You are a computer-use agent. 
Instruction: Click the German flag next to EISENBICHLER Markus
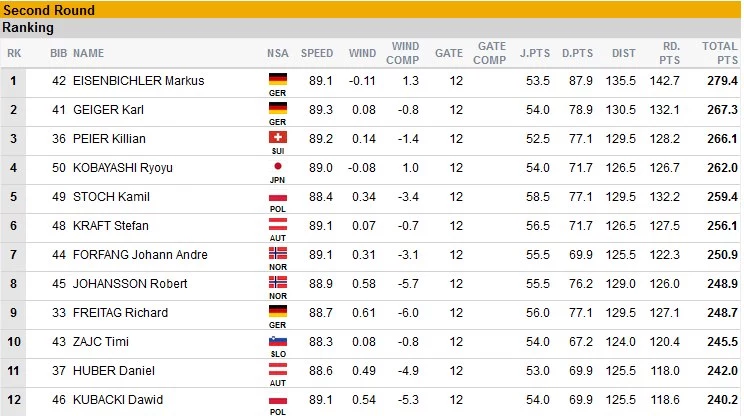coord(278,79)
